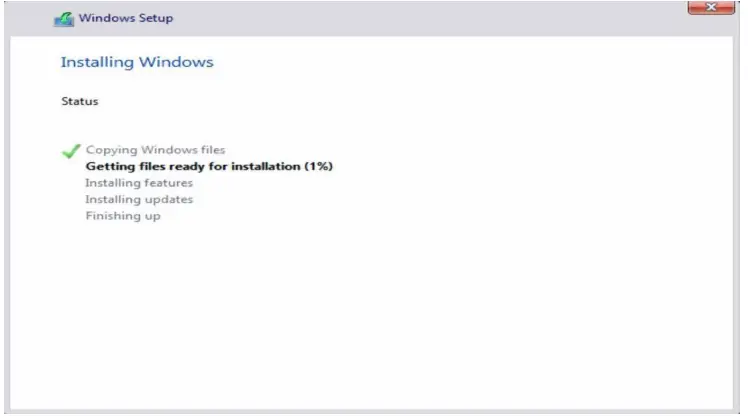This screenshot has width=748, height=418.
Task: Click the Windows Setup title text
Action: (x=126, y=18)
